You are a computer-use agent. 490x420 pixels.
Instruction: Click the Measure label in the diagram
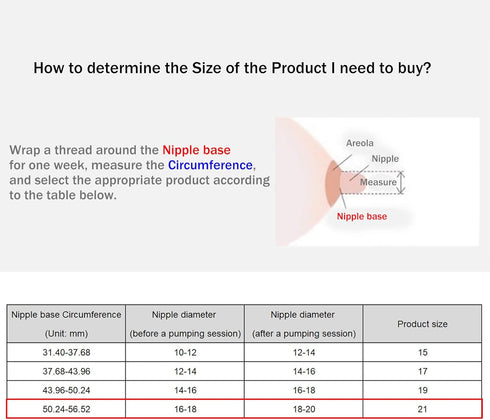[378, 182]
